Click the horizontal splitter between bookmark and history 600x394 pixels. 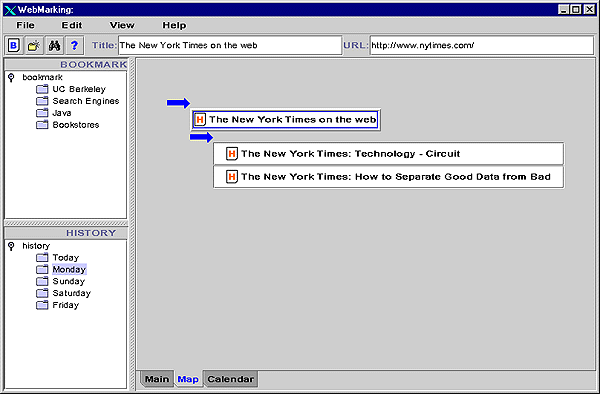[66, 223]
